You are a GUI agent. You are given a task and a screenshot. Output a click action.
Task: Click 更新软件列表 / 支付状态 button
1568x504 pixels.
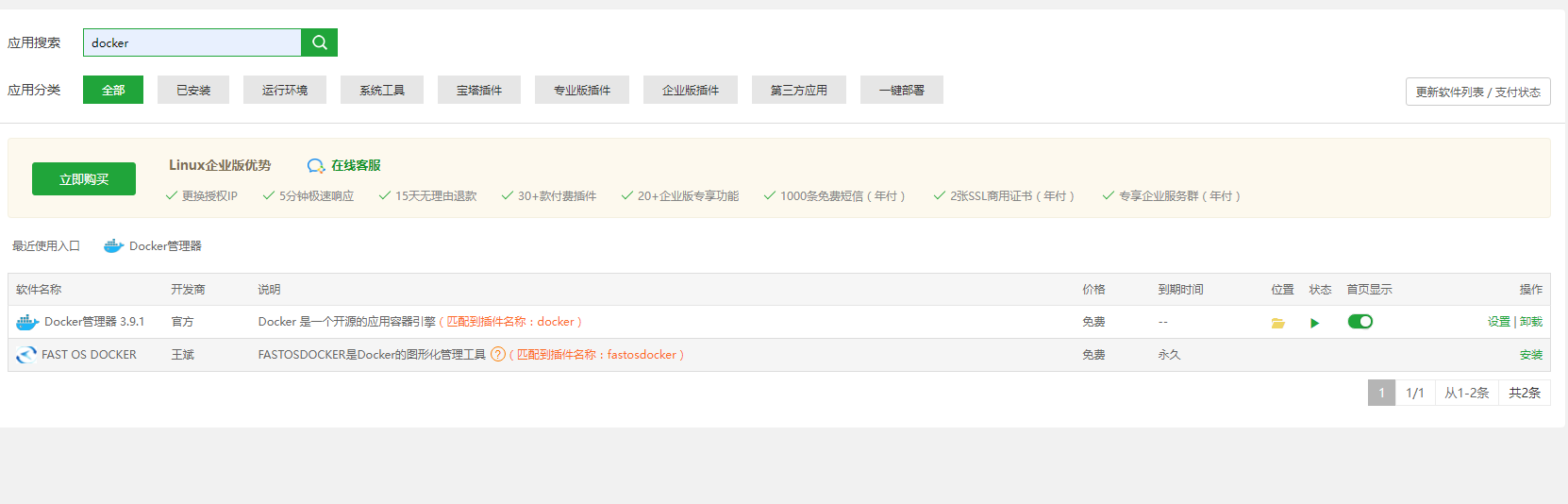tap(1478, 92)
